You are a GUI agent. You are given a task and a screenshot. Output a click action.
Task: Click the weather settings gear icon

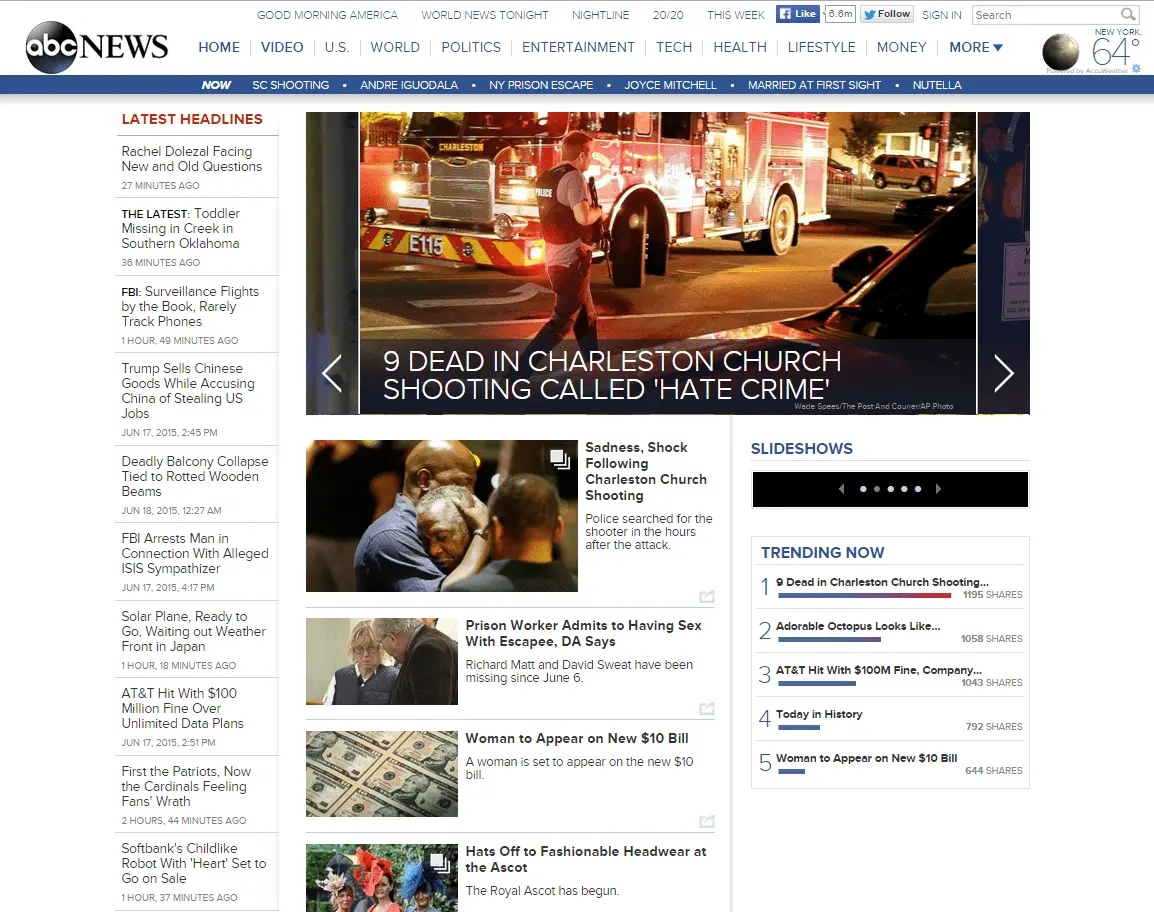[x=1136, y=68]
